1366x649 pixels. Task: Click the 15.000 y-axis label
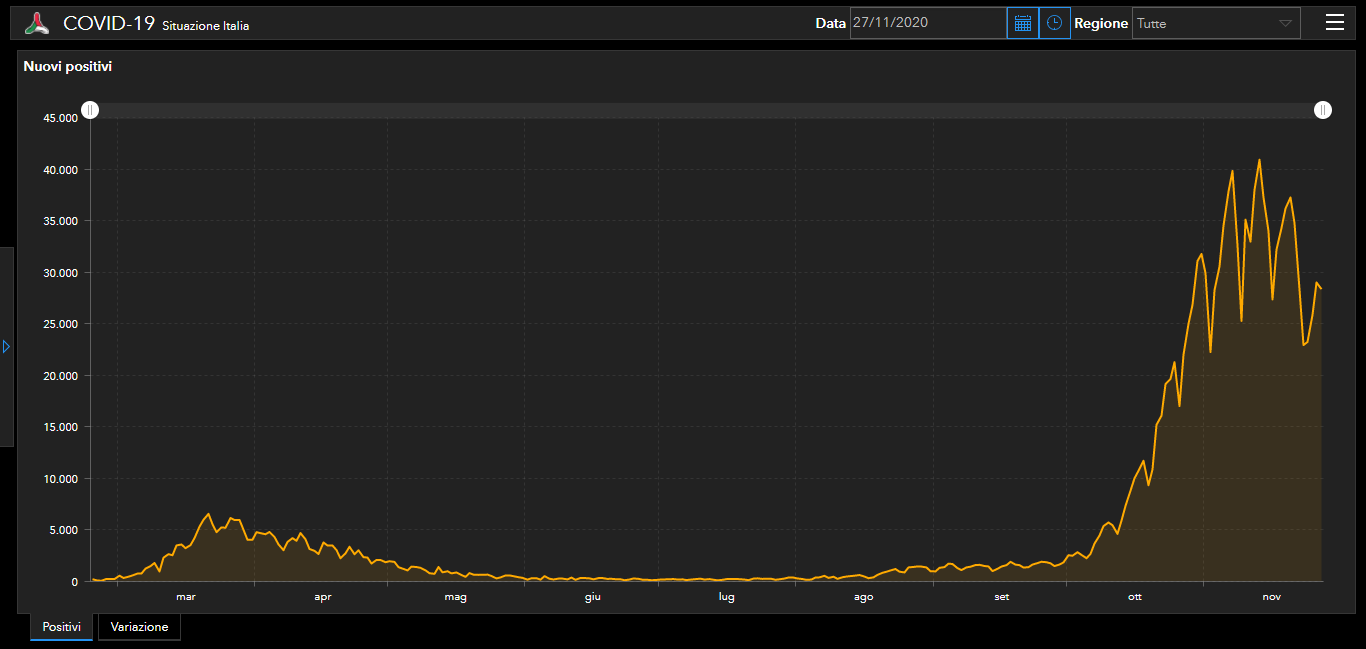58,427
